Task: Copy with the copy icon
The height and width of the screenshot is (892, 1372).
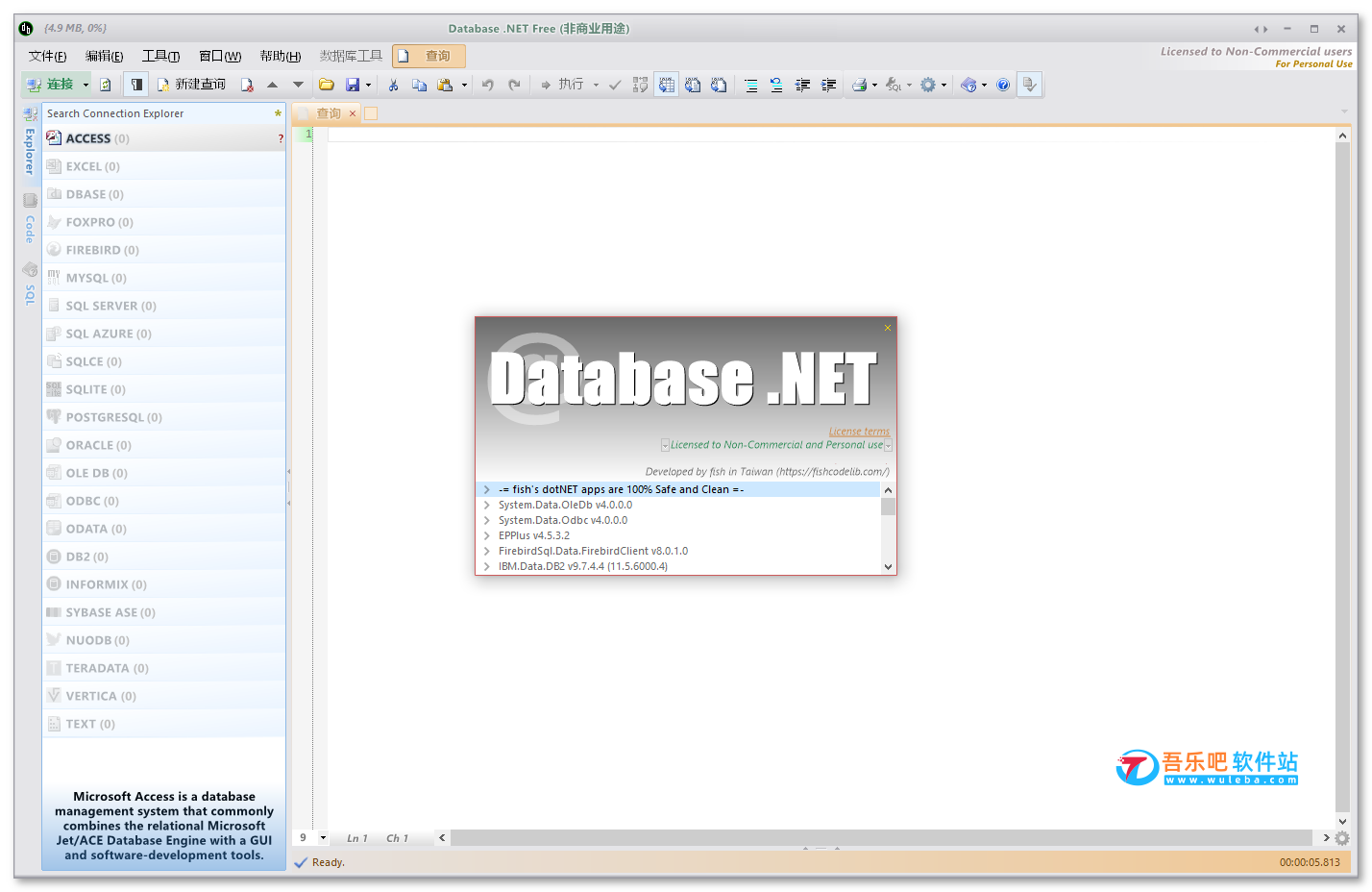Action: point(419,85)
